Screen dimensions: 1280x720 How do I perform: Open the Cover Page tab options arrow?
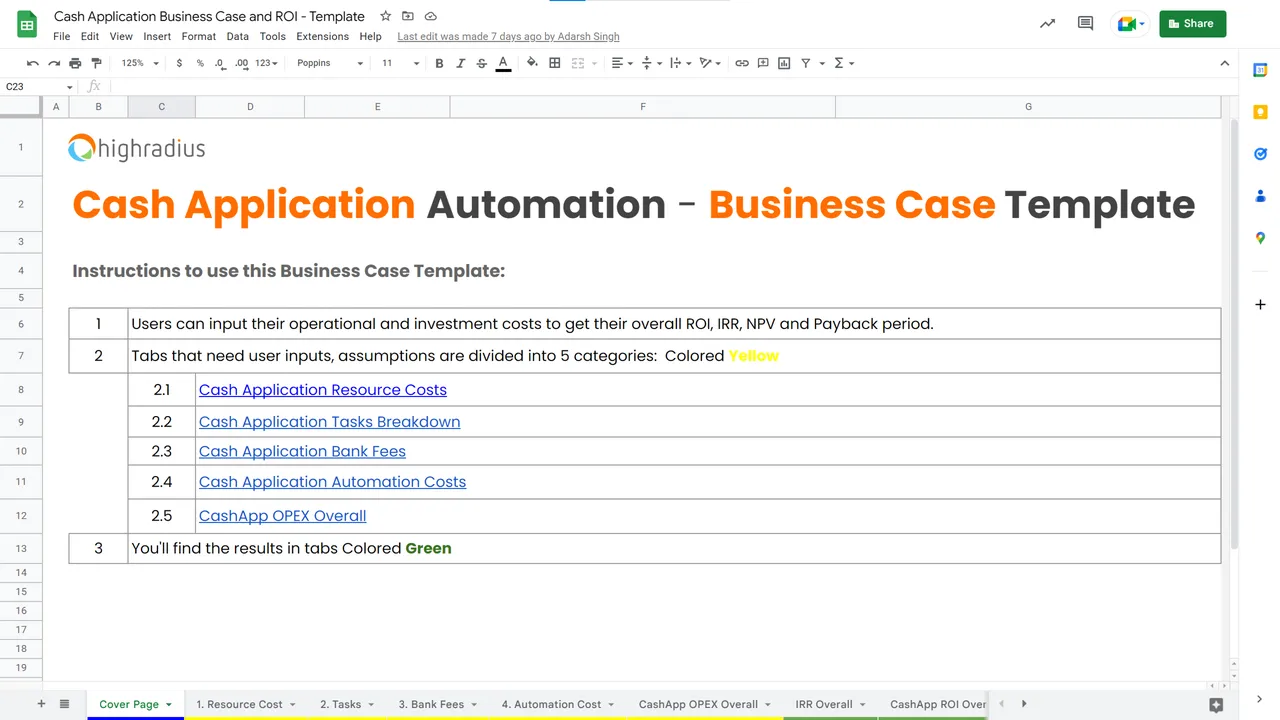coord(169,705)
